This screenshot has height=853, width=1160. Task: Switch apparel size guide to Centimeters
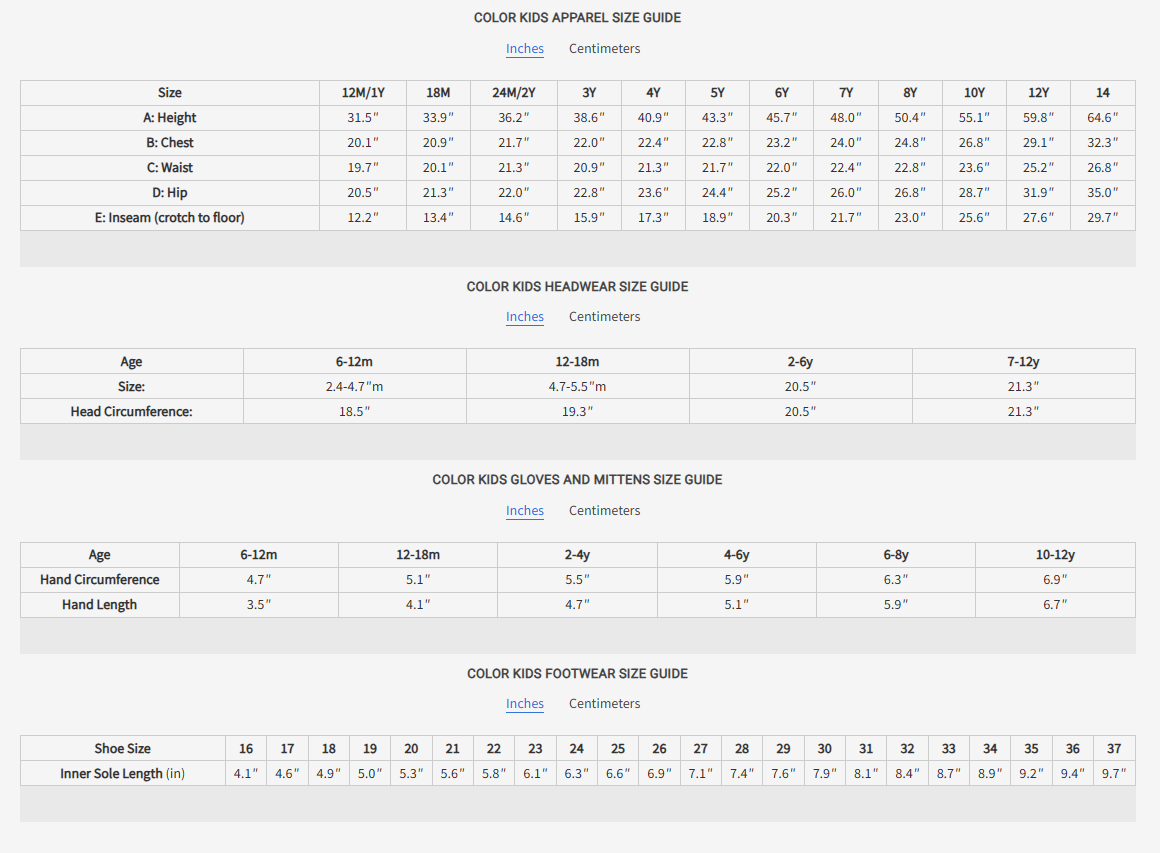(x=604, y=49)
